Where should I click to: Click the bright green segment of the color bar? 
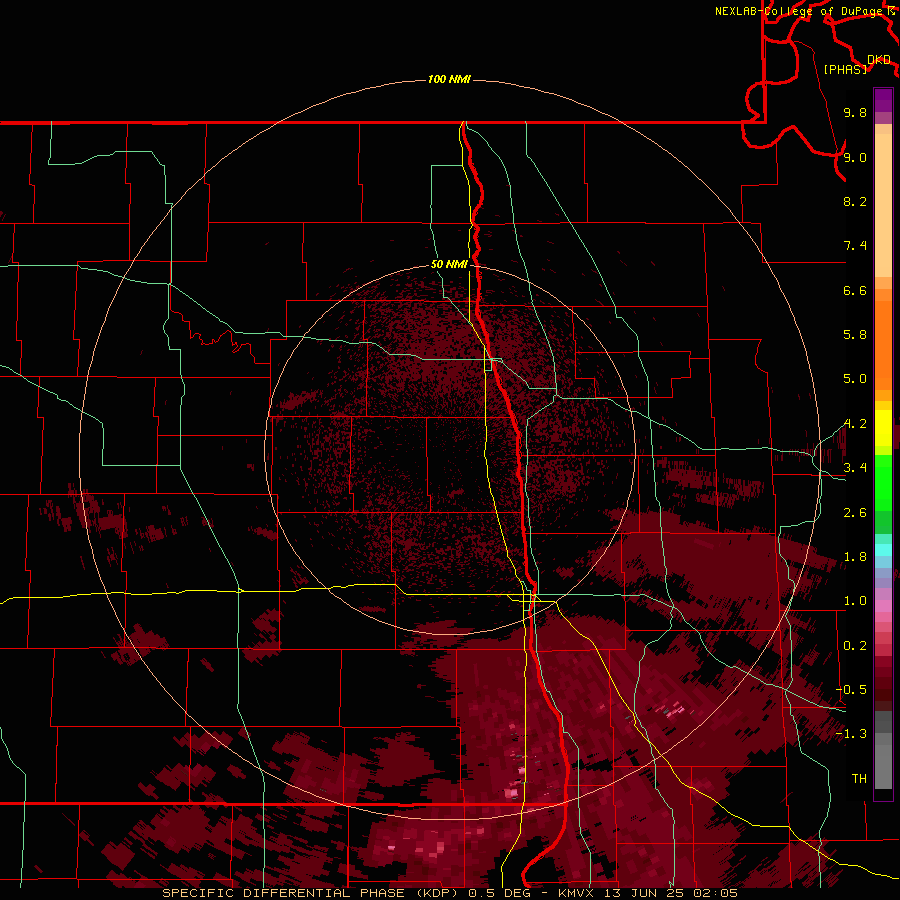click(883, 482)
